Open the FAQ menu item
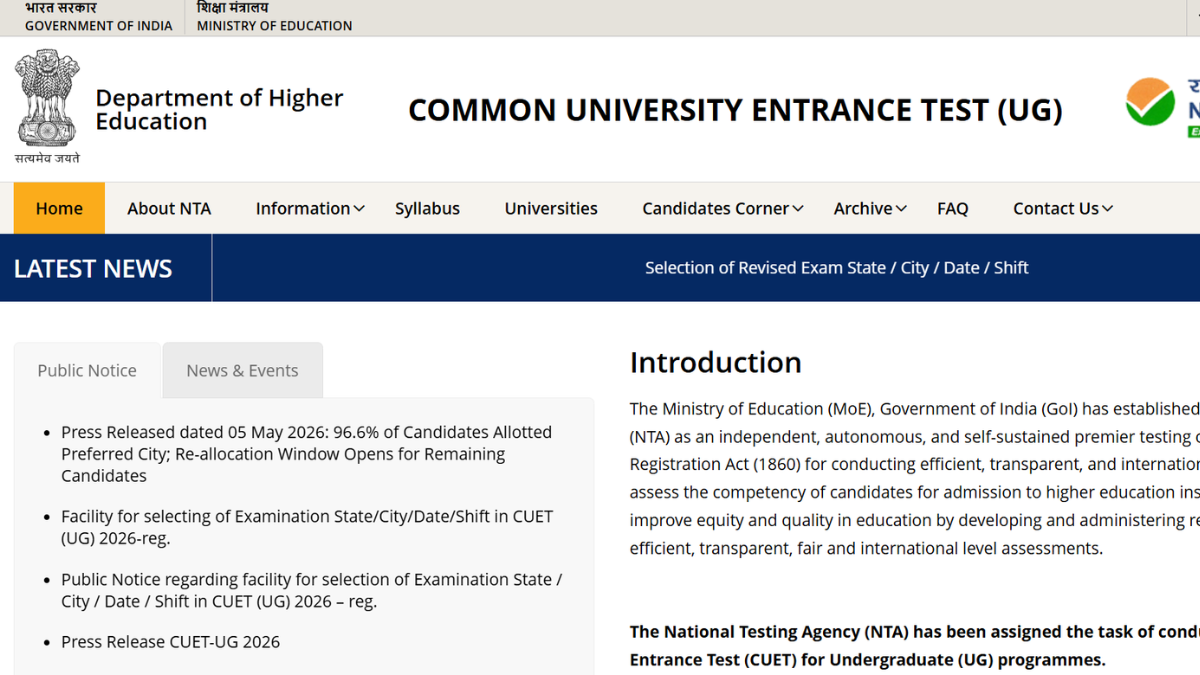Viewport: 1200px width, 675px height. (x=952, y=208)
